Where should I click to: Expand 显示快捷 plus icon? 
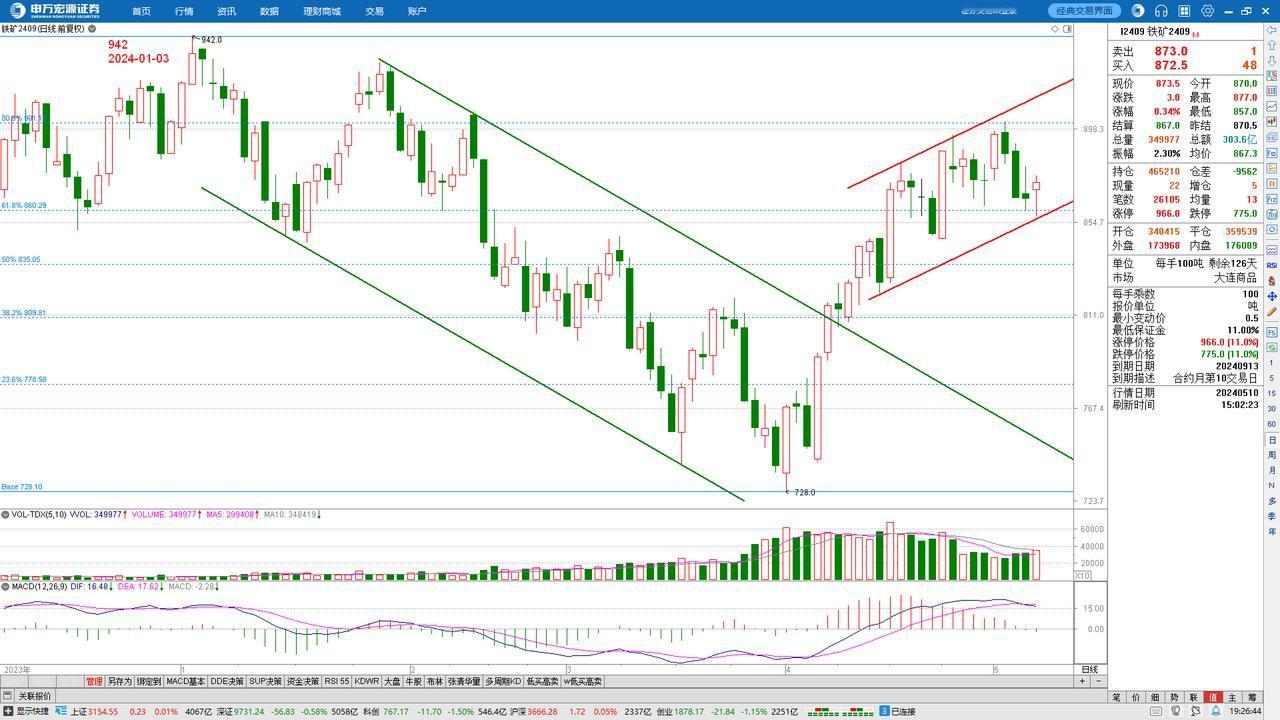pyautogui.click(x=7, y=712)
